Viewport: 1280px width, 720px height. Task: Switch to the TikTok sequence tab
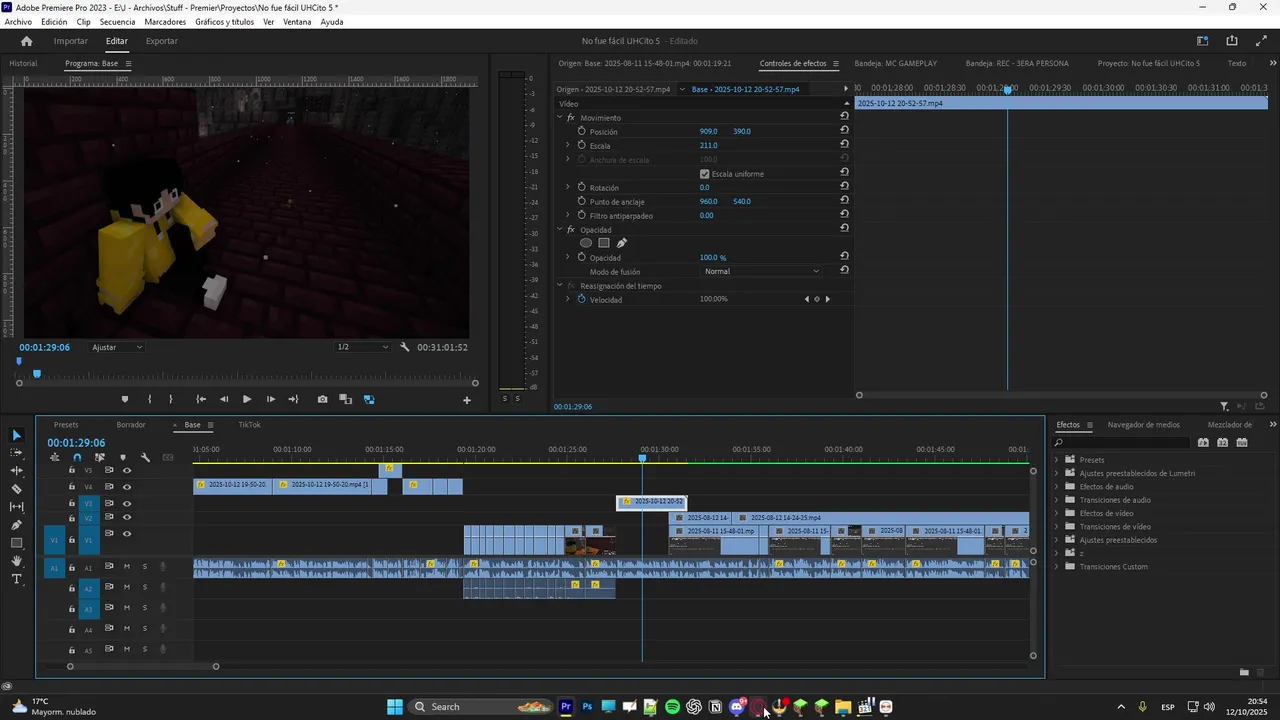(249, 425)
